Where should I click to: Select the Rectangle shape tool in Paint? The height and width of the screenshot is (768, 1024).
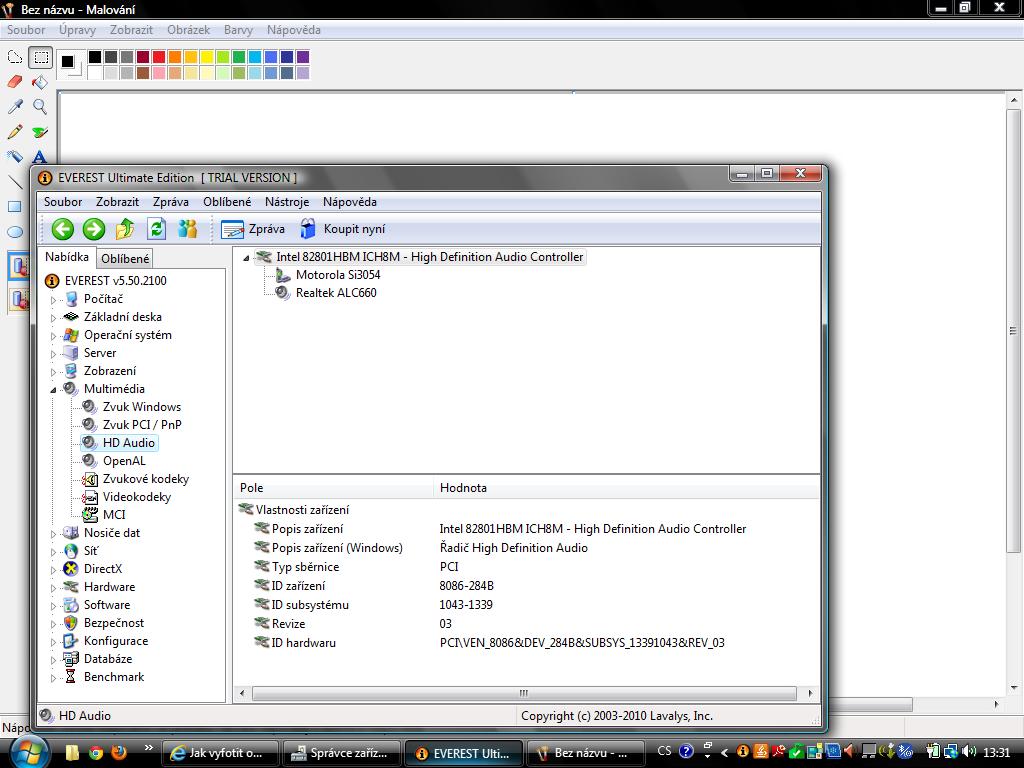(15, 206)
